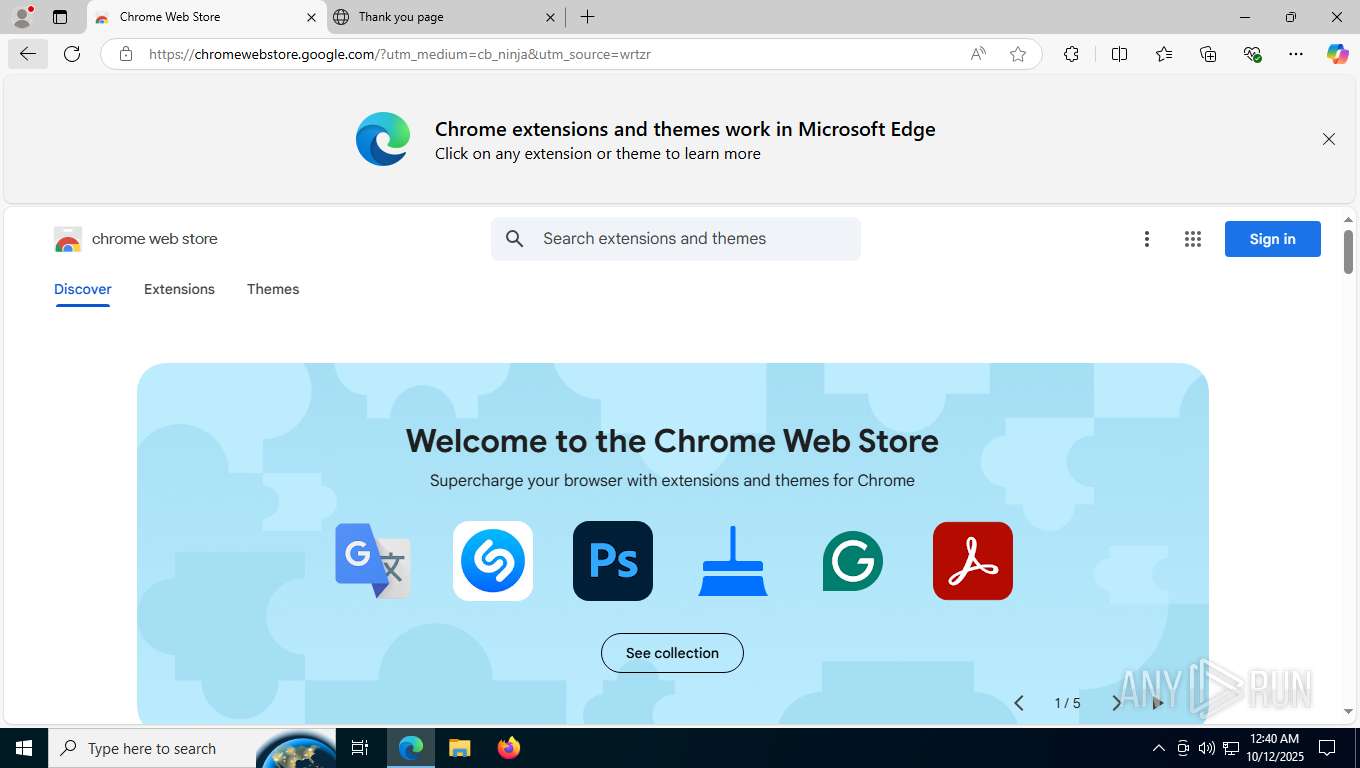Dismiss the Microsoft Edge banner
Screen dimensions: 1360x768
pyautogui.click(x=1329, y=139)
